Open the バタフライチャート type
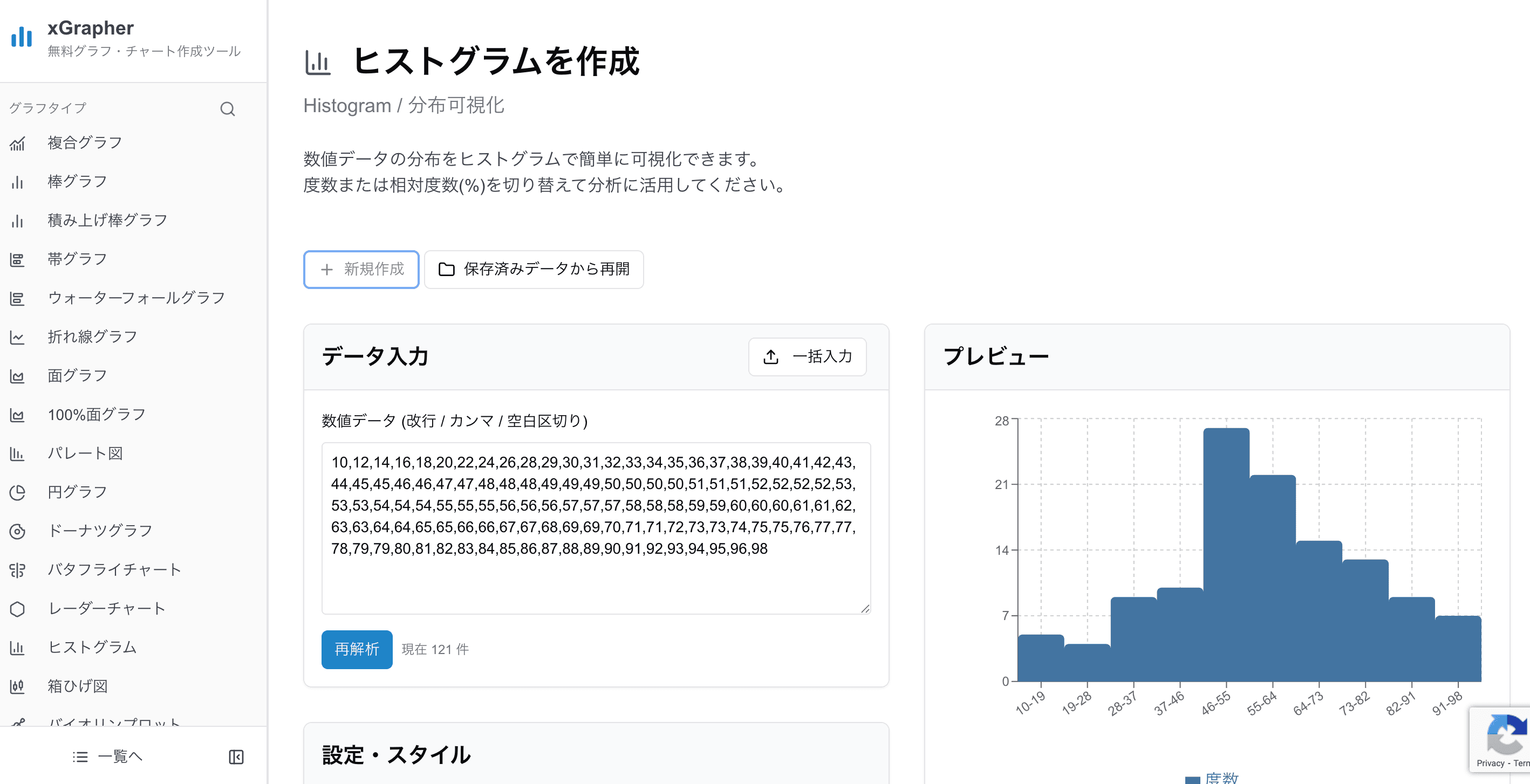The image size is (1530, 784). [x=114, y=568]
